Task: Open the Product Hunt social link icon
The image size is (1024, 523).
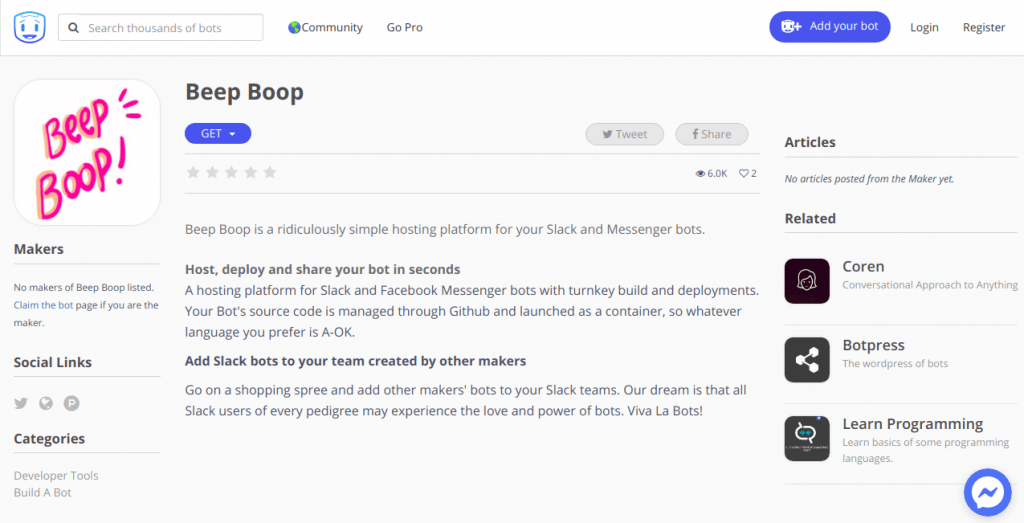Action: click(x=71, y=404)
